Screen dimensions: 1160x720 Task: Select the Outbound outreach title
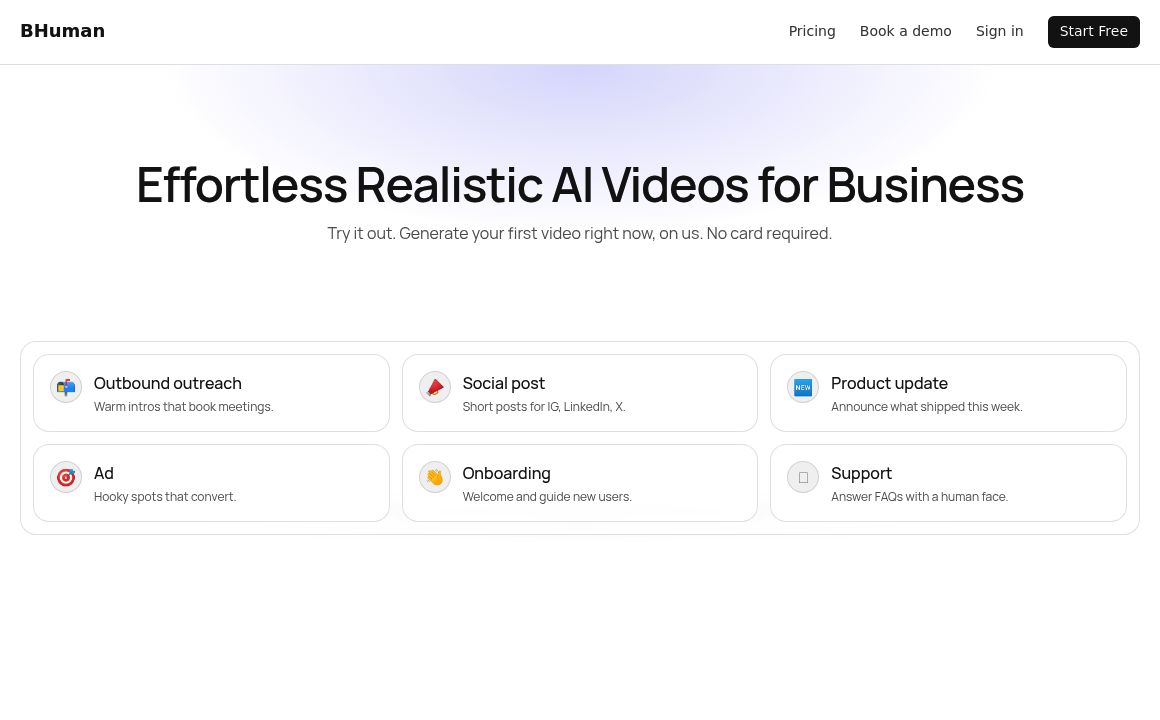pos(168,383)
